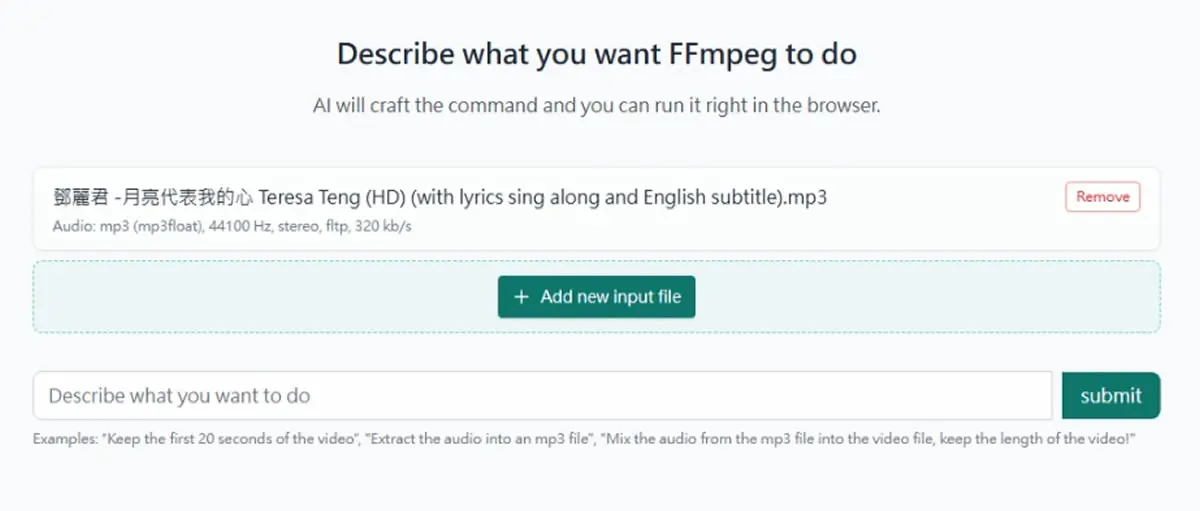Submit the FFmpeg description

point(1110,395)
